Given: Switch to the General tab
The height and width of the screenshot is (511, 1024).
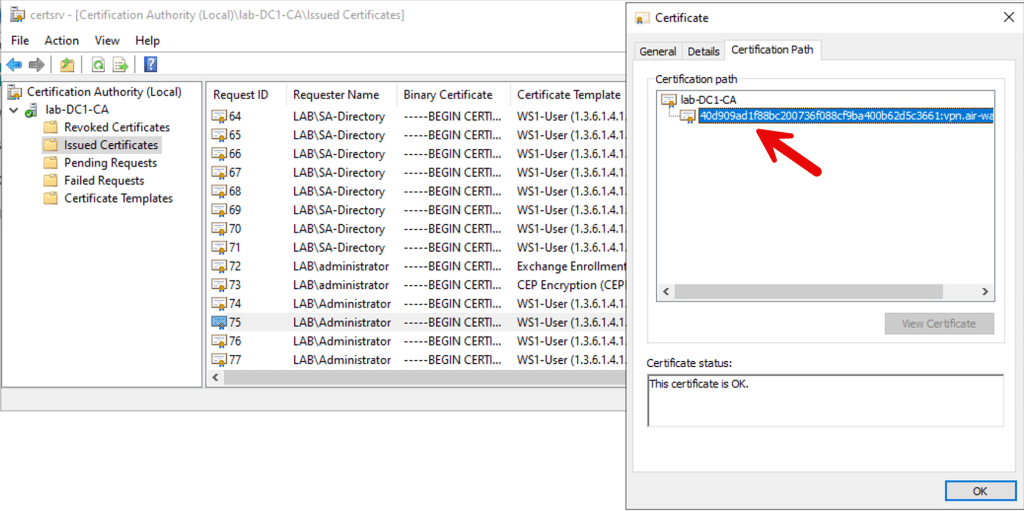Looking at the screenshot, I should pyautogui.click(x=658, y=51).
